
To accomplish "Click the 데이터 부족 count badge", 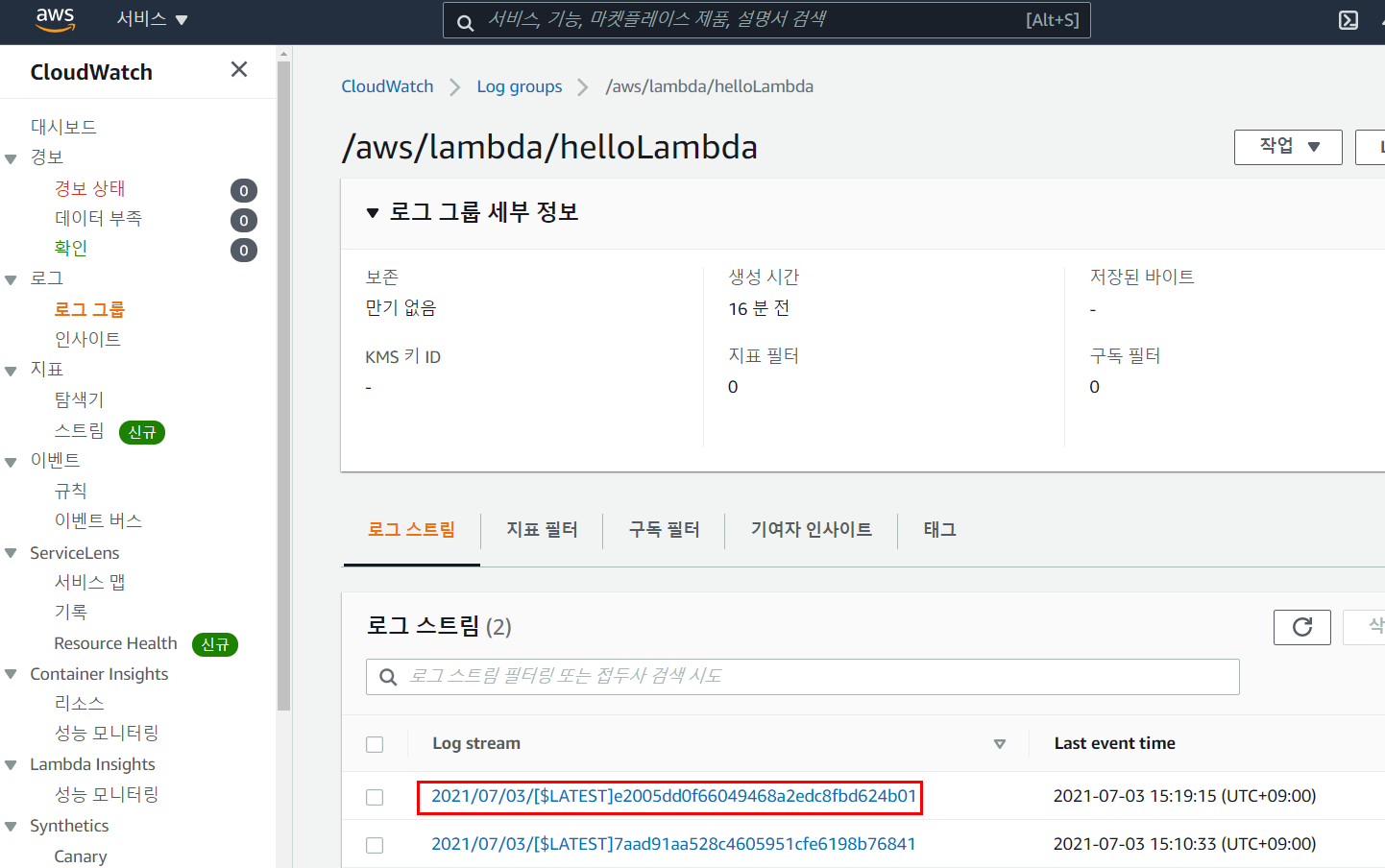I will pos(244,220).
